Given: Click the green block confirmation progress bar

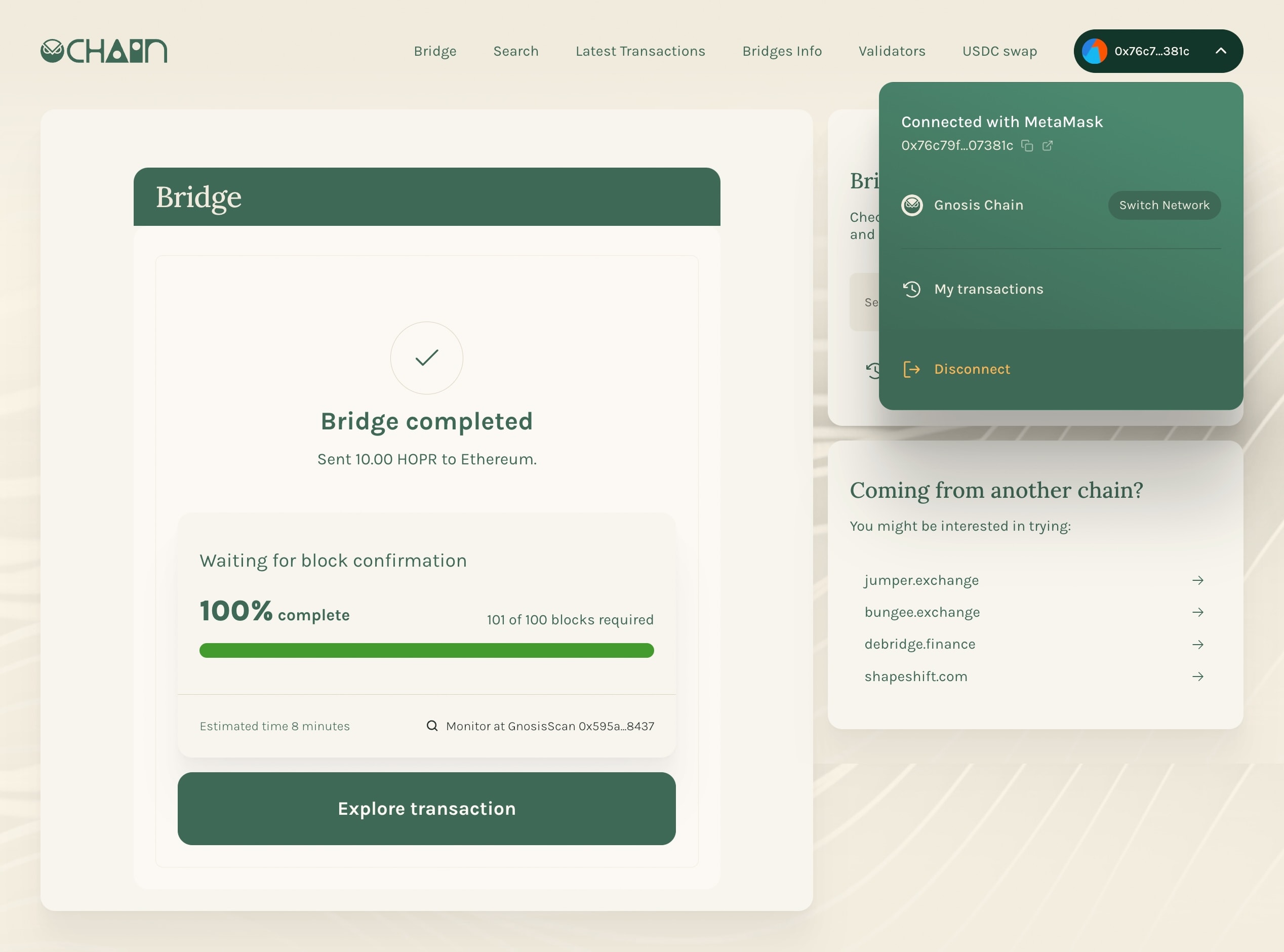Looking at the screenshot, I should (x=427, y=651).
